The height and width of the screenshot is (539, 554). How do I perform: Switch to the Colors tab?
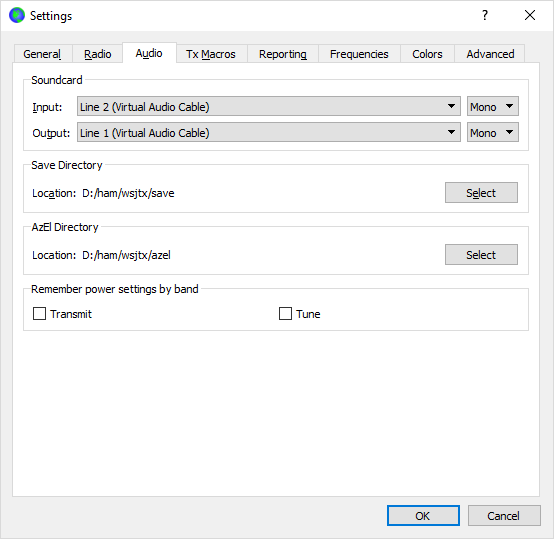[427, 54]
